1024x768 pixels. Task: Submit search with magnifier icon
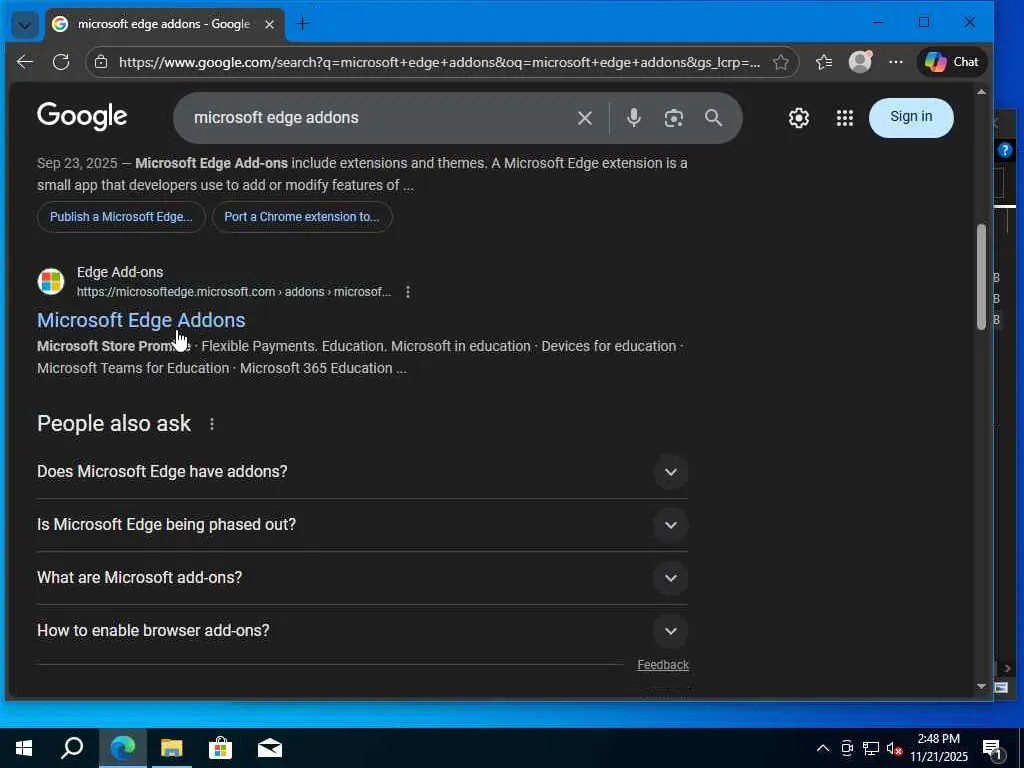point(713,118)
